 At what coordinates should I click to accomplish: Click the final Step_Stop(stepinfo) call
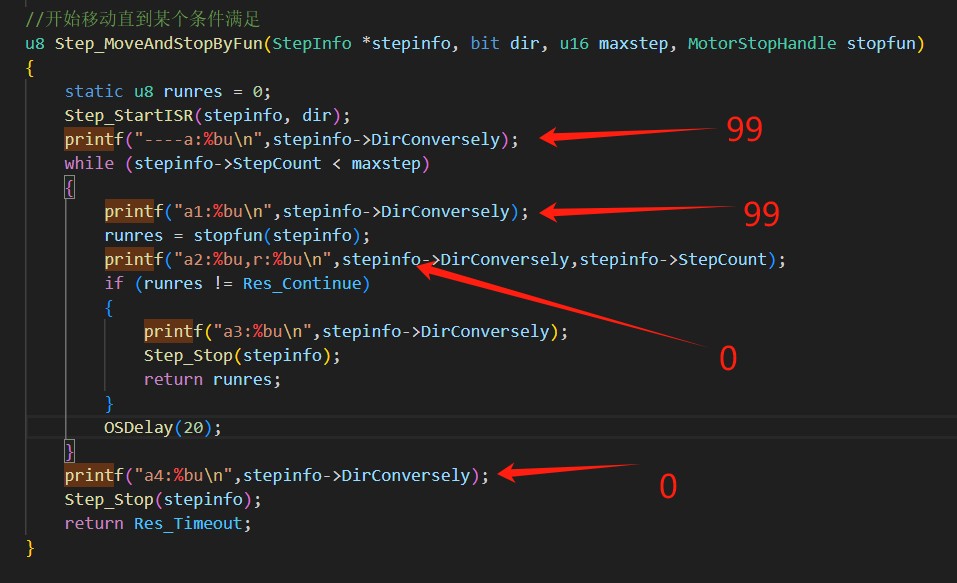pyautogui.click(x=163, y=499)
